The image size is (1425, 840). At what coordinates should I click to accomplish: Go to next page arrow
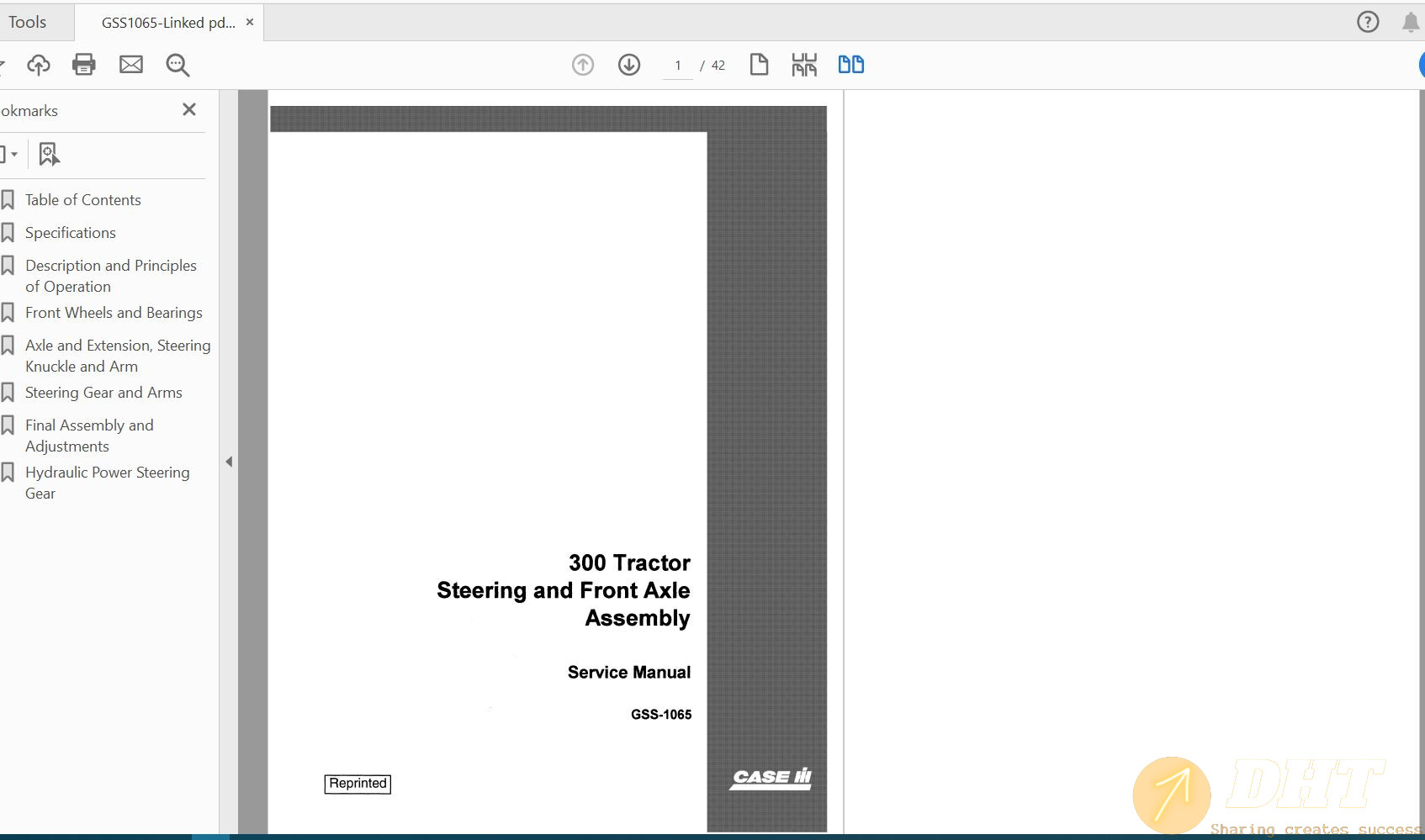click(629, 65)
